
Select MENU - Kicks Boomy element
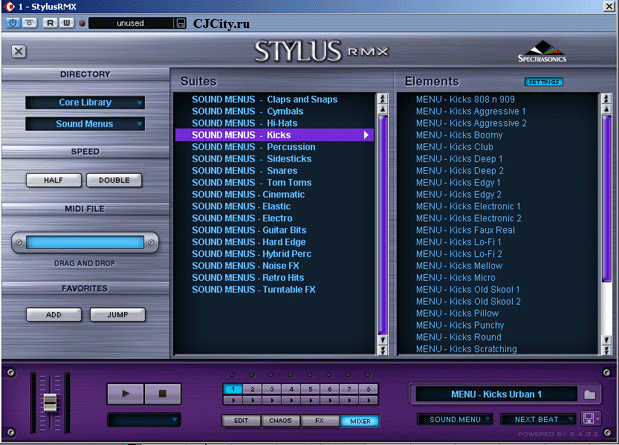tap(459, 135)
